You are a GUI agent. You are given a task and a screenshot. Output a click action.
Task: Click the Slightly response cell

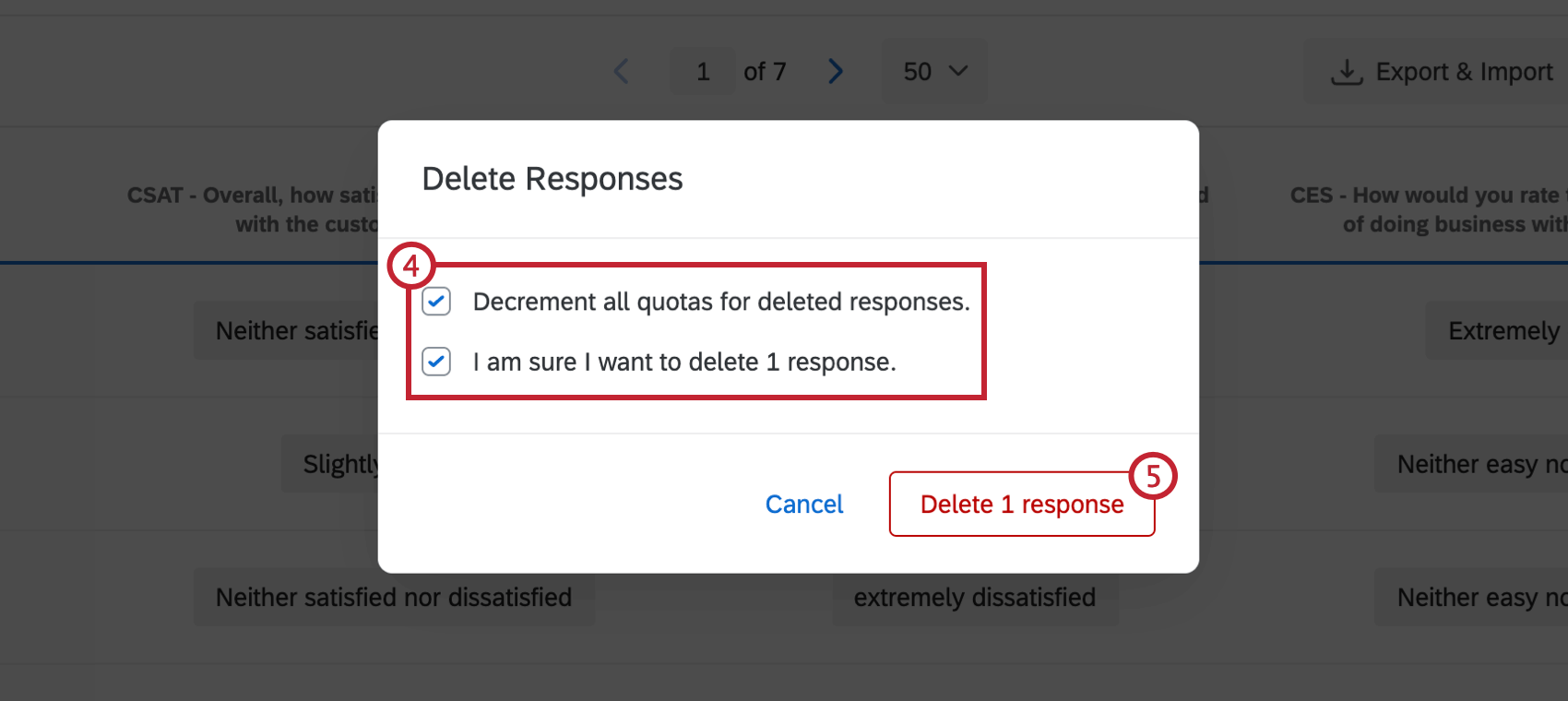tap(341, 463)
